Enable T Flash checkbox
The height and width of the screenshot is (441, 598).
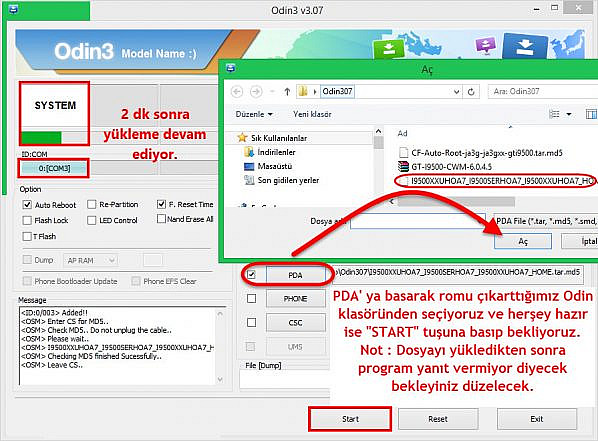[x=27, y=237]
